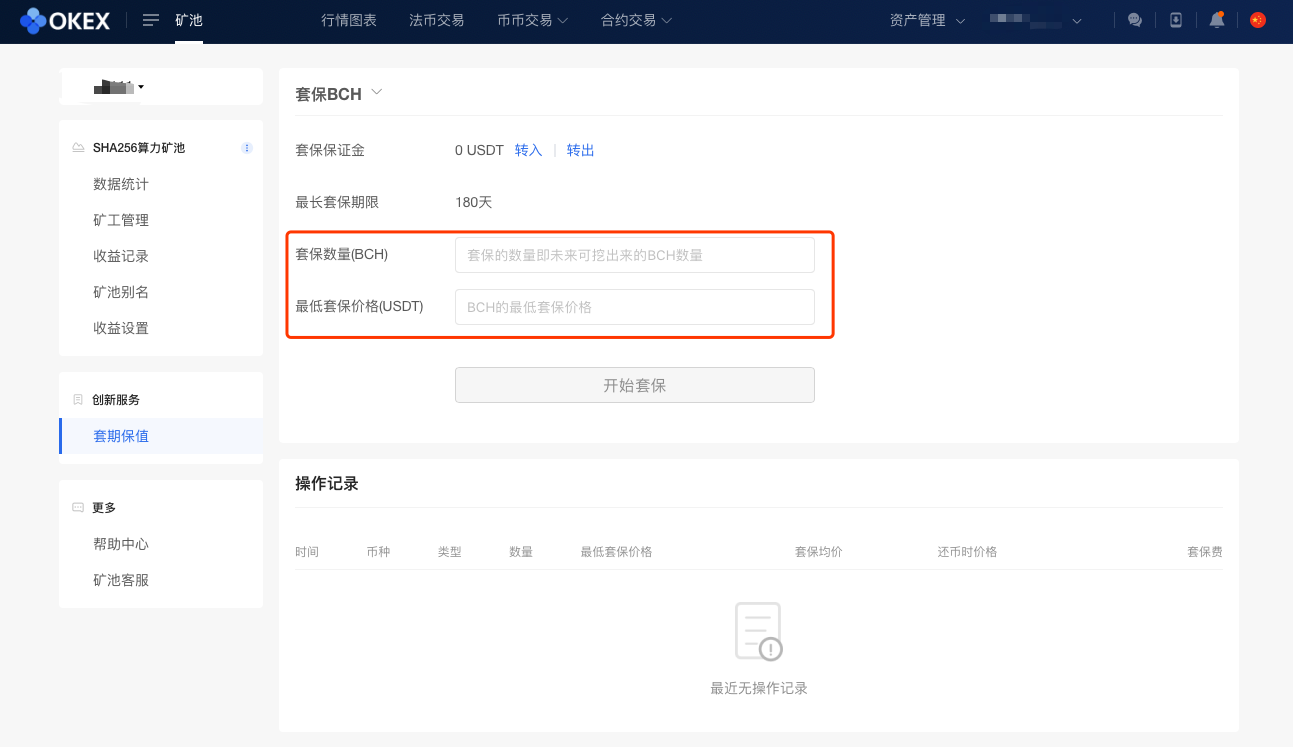The height and width of the screenshot is (747, 1293).
Task: Click the 套保均价 column header
Action: 818,552
